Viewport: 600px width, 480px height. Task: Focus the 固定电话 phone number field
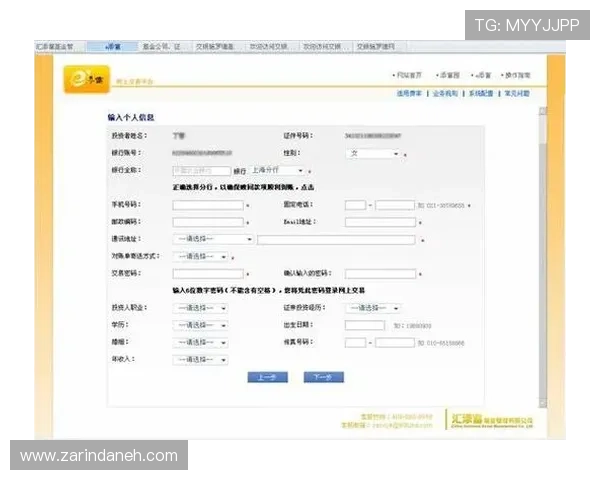tap(395, 205)
